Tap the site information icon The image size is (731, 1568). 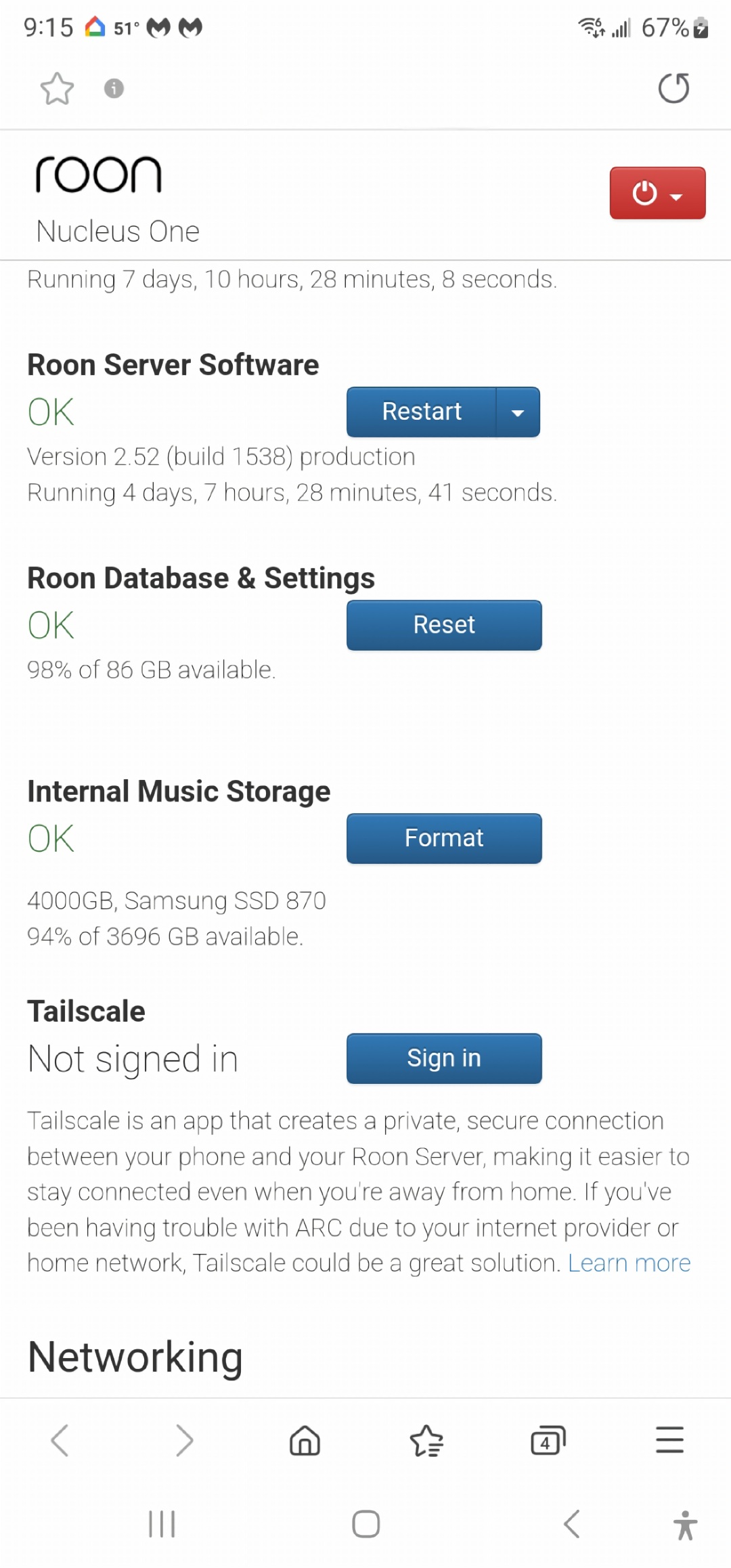tap(114, 89)
